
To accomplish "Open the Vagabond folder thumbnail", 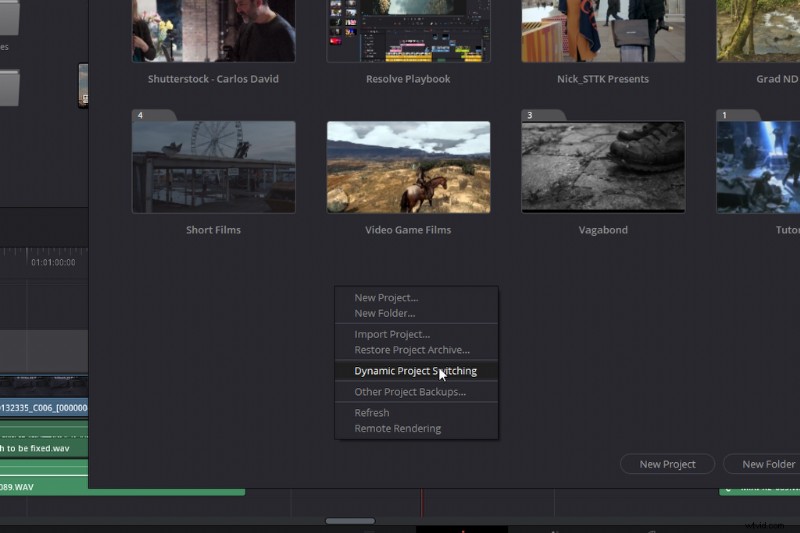I will (x=603, y=167).
